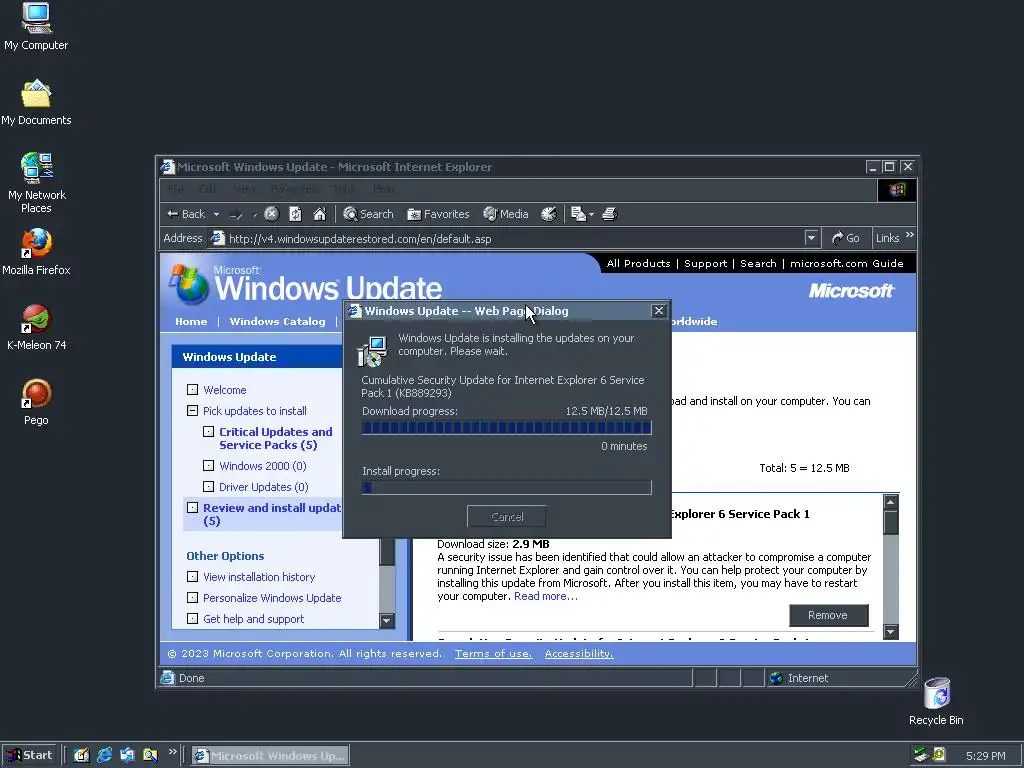
Task: Open the Terms of use link
Action: (493, 654)
